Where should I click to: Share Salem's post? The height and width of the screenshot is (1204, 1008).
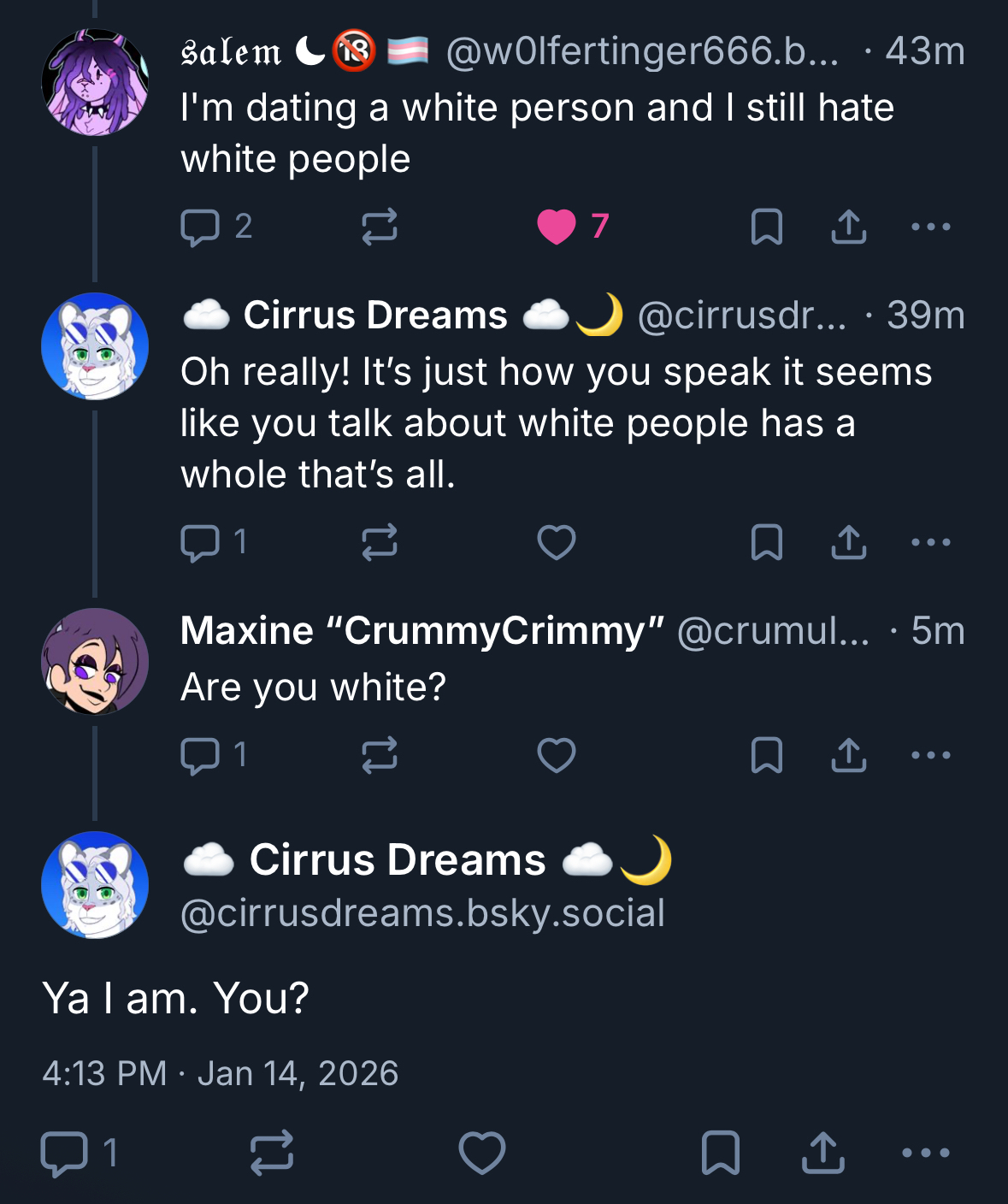coord(848,227)
